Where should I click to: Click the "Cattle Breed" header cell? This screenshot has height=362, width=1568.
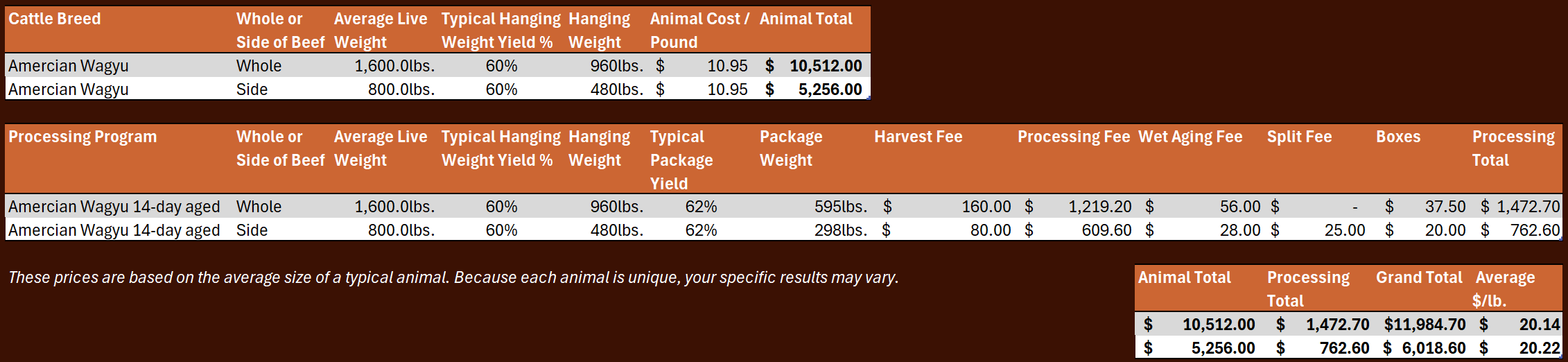pos(55,19)
